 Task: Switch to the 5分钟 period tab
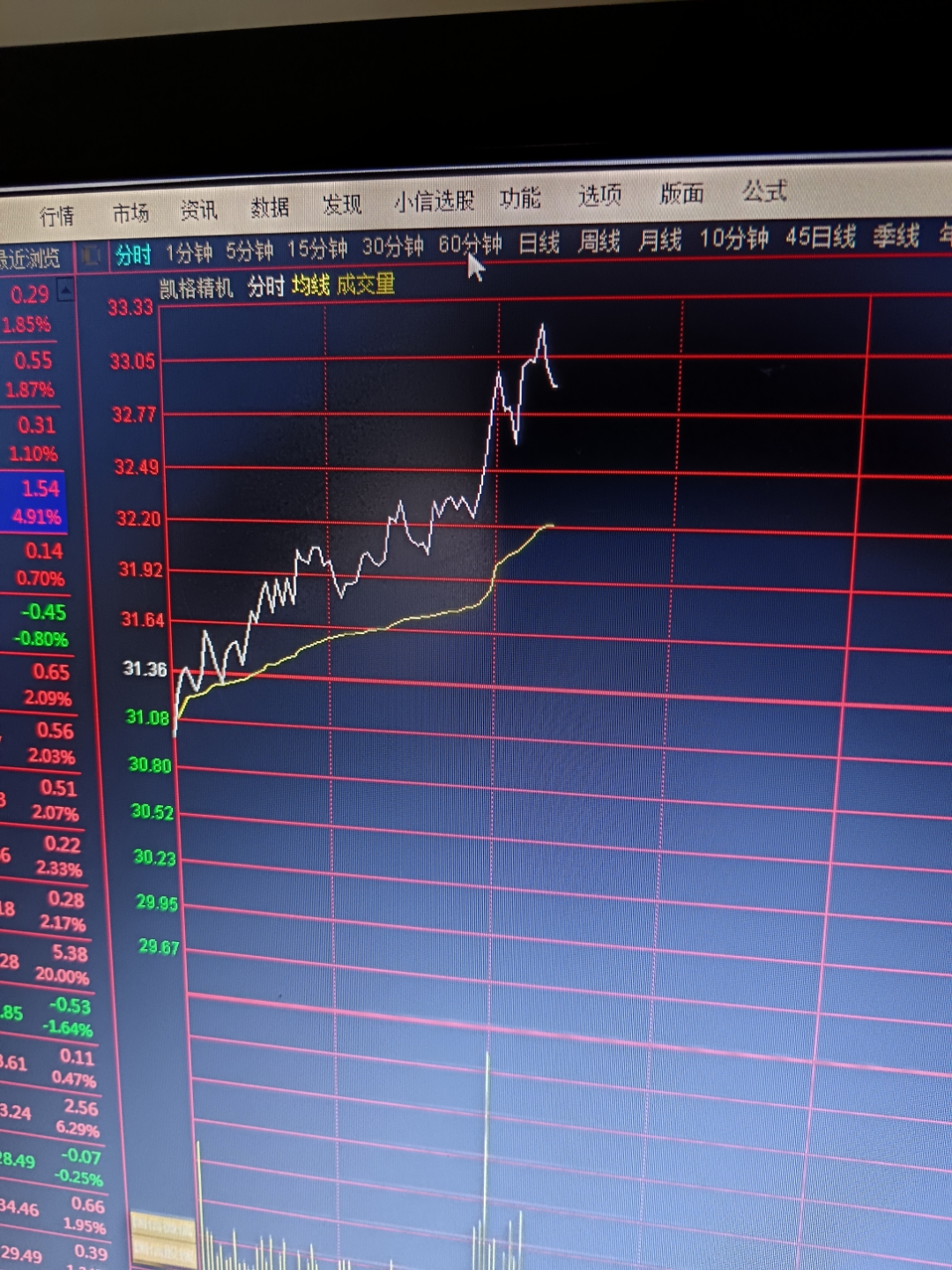pos(249,251)
